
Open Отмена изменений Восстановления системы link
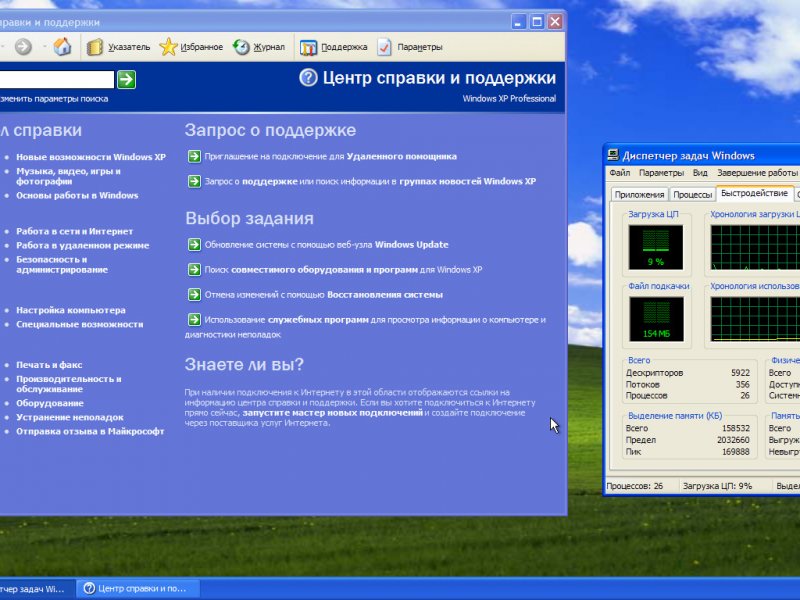(x=323, y=295)
